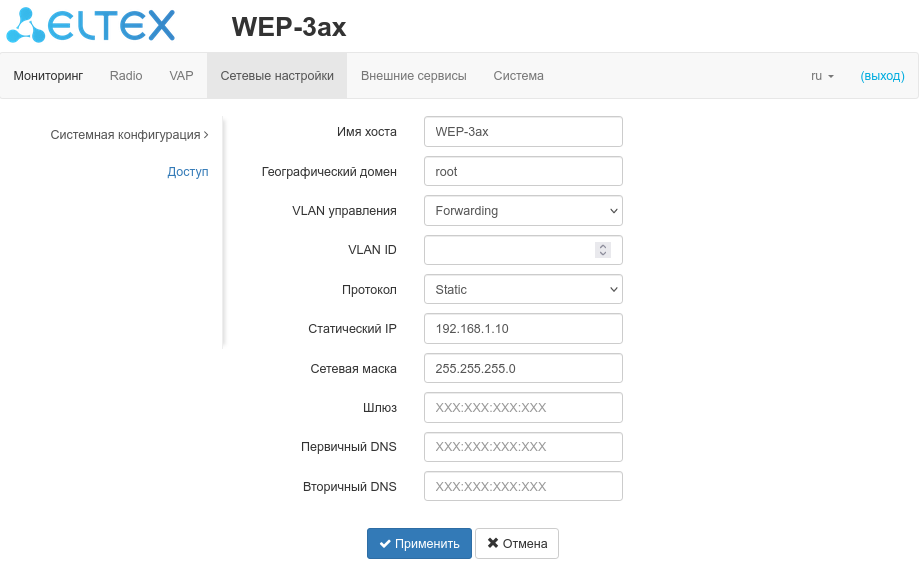Image resolution: width=919 pixels, height=571 pixels.
Task: Click the Статический IP field
Action: [x=523, y=329]
